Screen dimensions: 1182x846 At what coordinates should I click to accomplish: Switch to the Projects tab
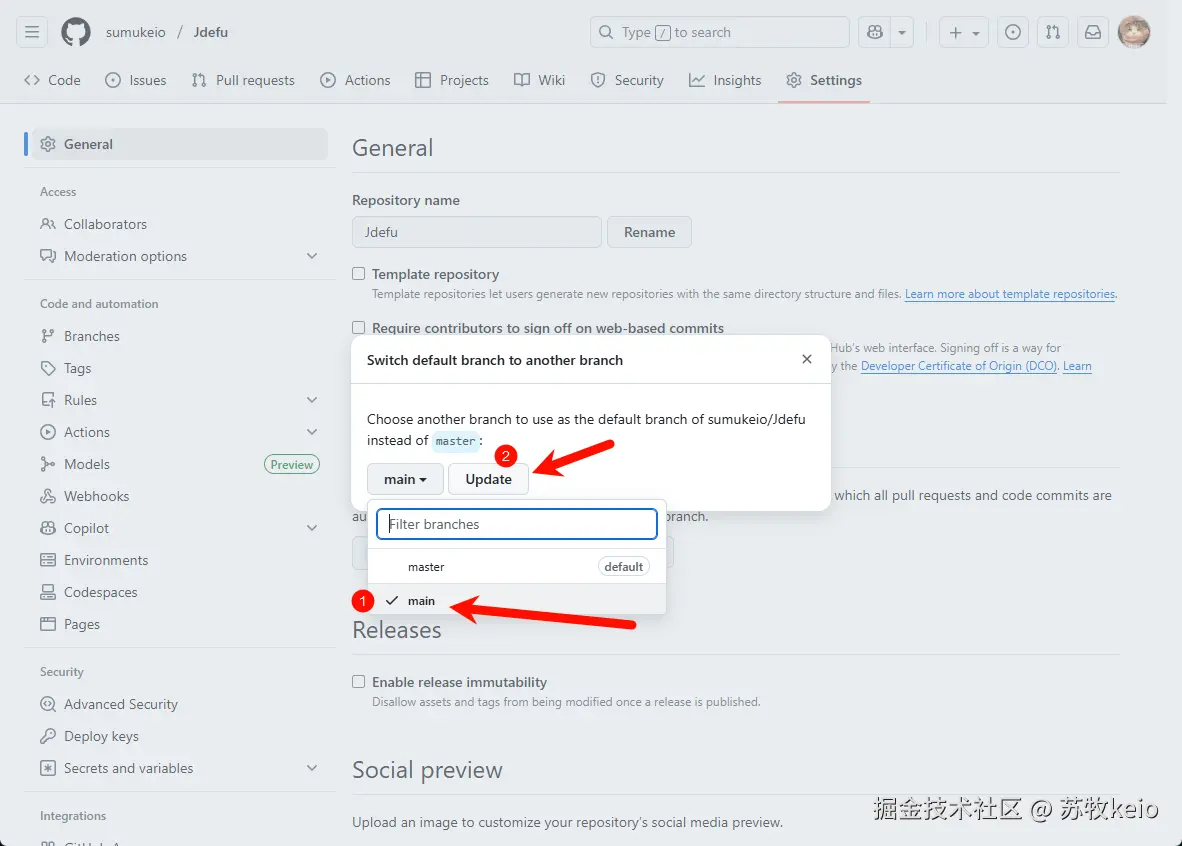(x=452, y=80)
